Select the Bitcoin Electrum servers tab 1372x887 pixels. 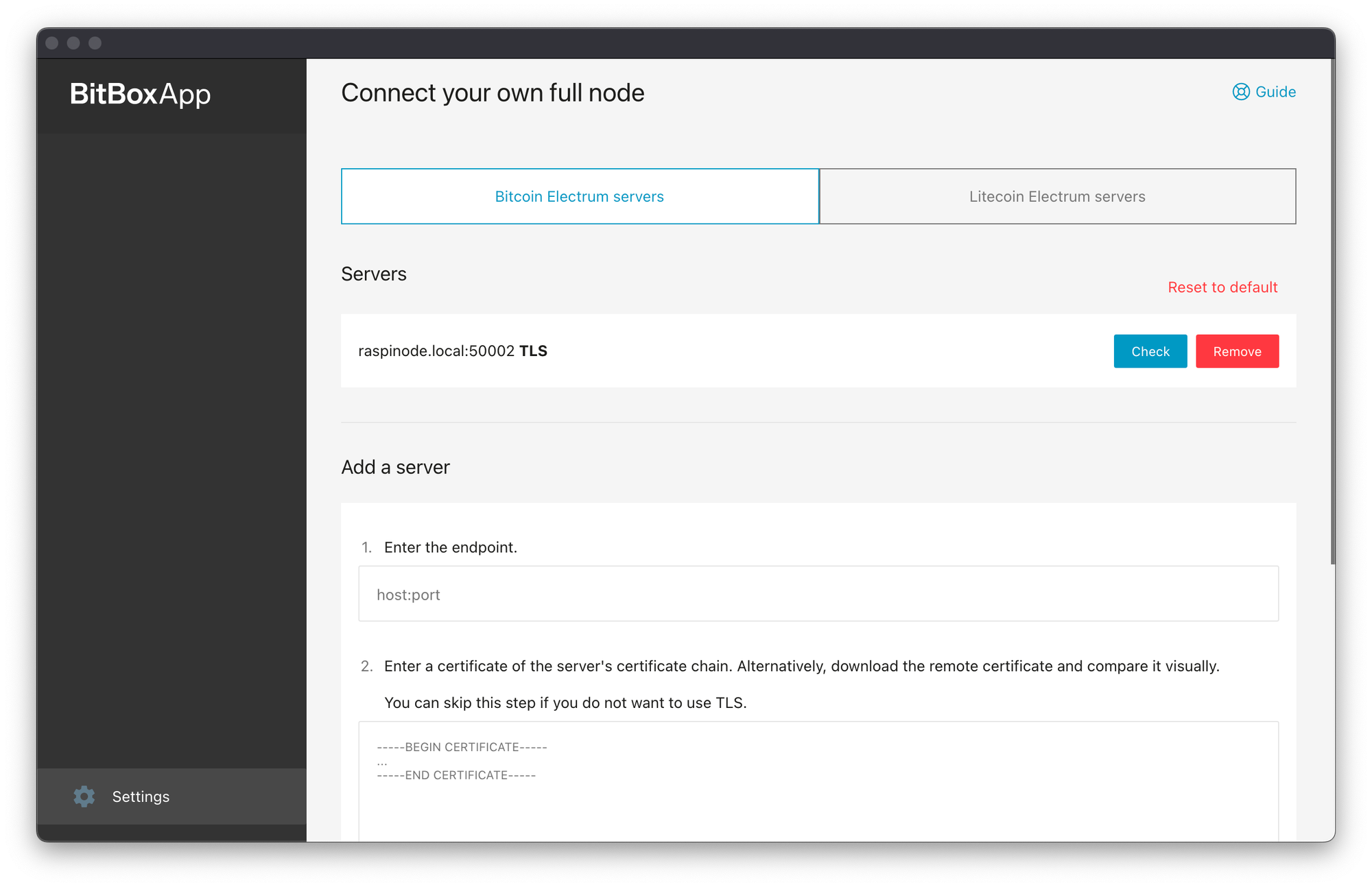(x=580, y=196)
